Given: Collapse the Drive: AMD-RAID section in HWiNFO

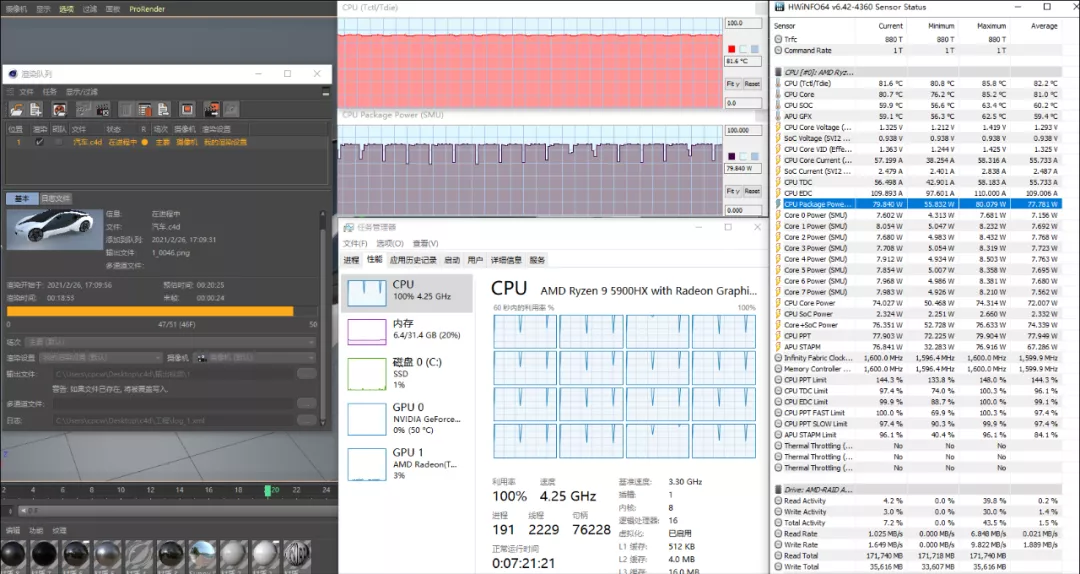Looking at the screenshot, I should [779, 489].
